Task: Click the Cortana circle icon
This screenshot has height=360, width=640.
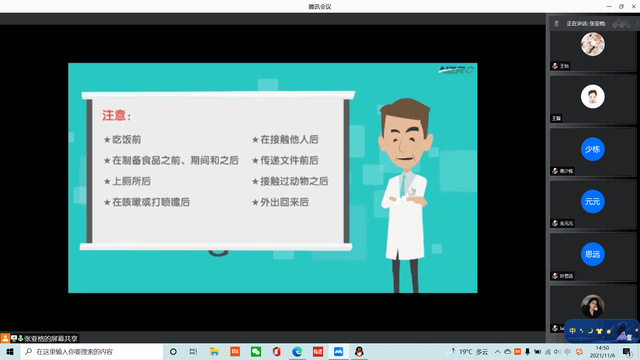Action: click(173, 351)
